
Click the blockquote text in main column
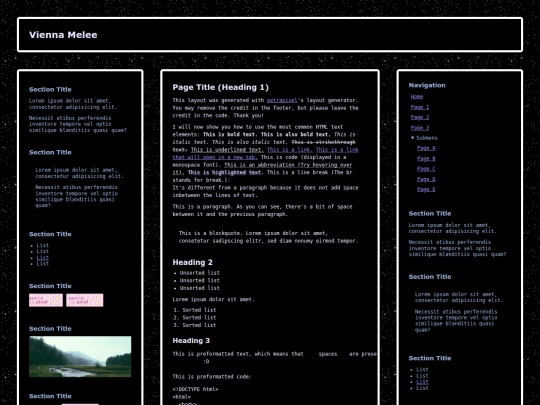[268, 237]
